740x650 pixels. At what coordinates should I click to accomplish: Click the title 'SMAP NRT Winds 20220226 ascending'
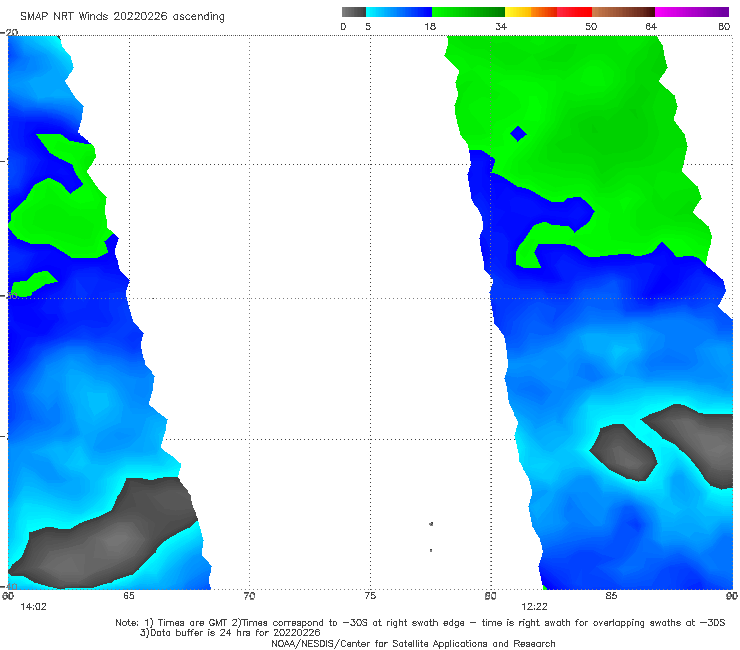(x=122, y=16)
